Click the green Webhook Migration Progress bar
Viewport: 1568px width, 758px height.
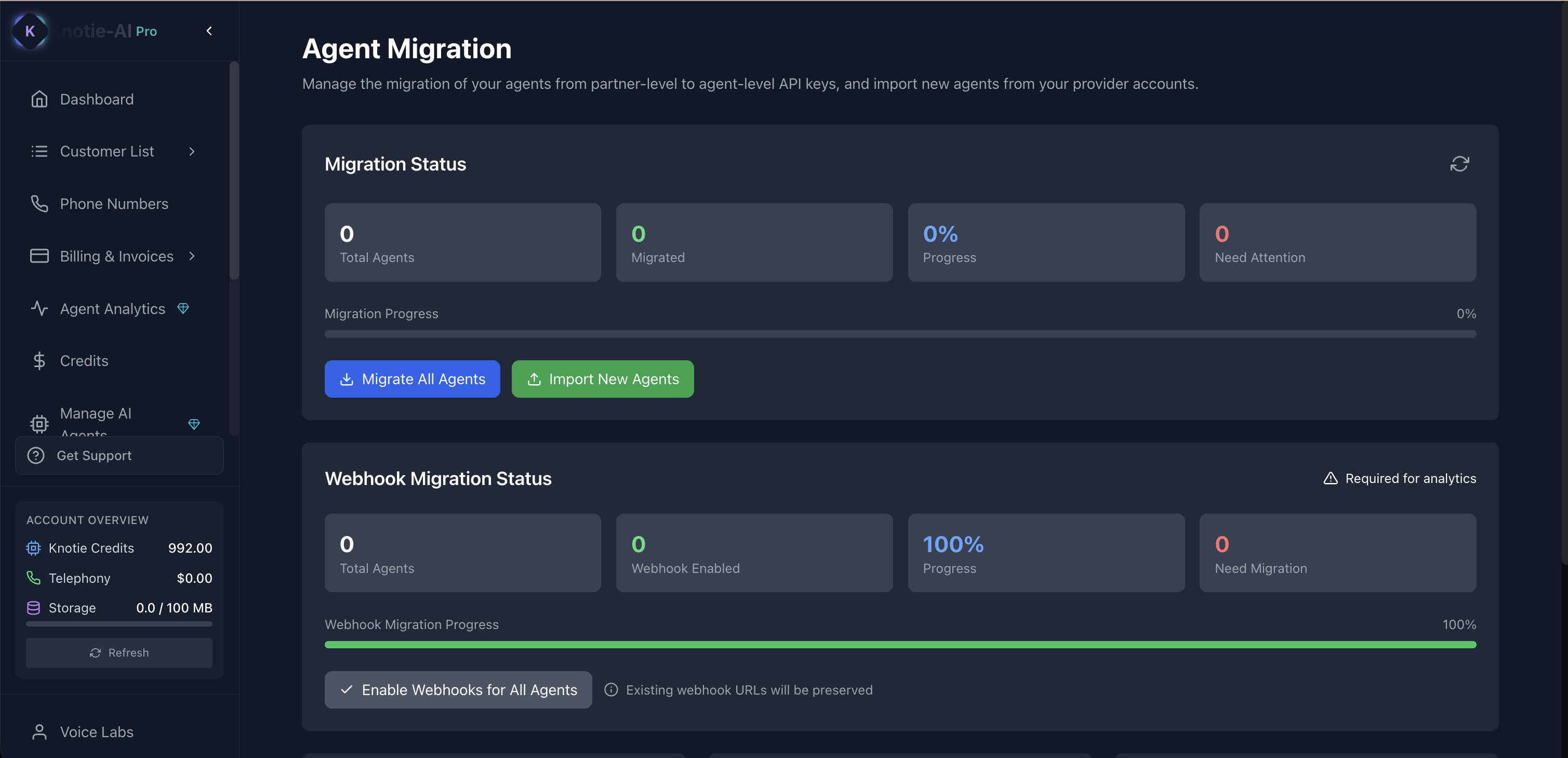pos(900,645)
